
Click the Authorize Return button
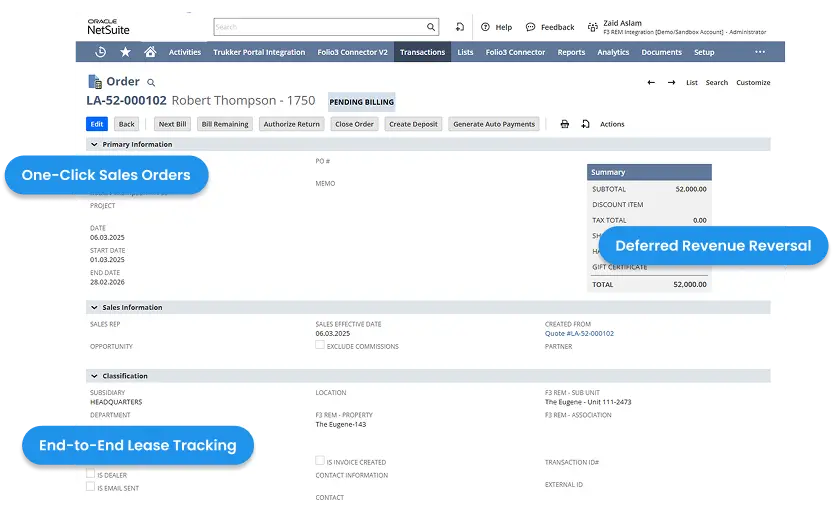click(292, 124)
